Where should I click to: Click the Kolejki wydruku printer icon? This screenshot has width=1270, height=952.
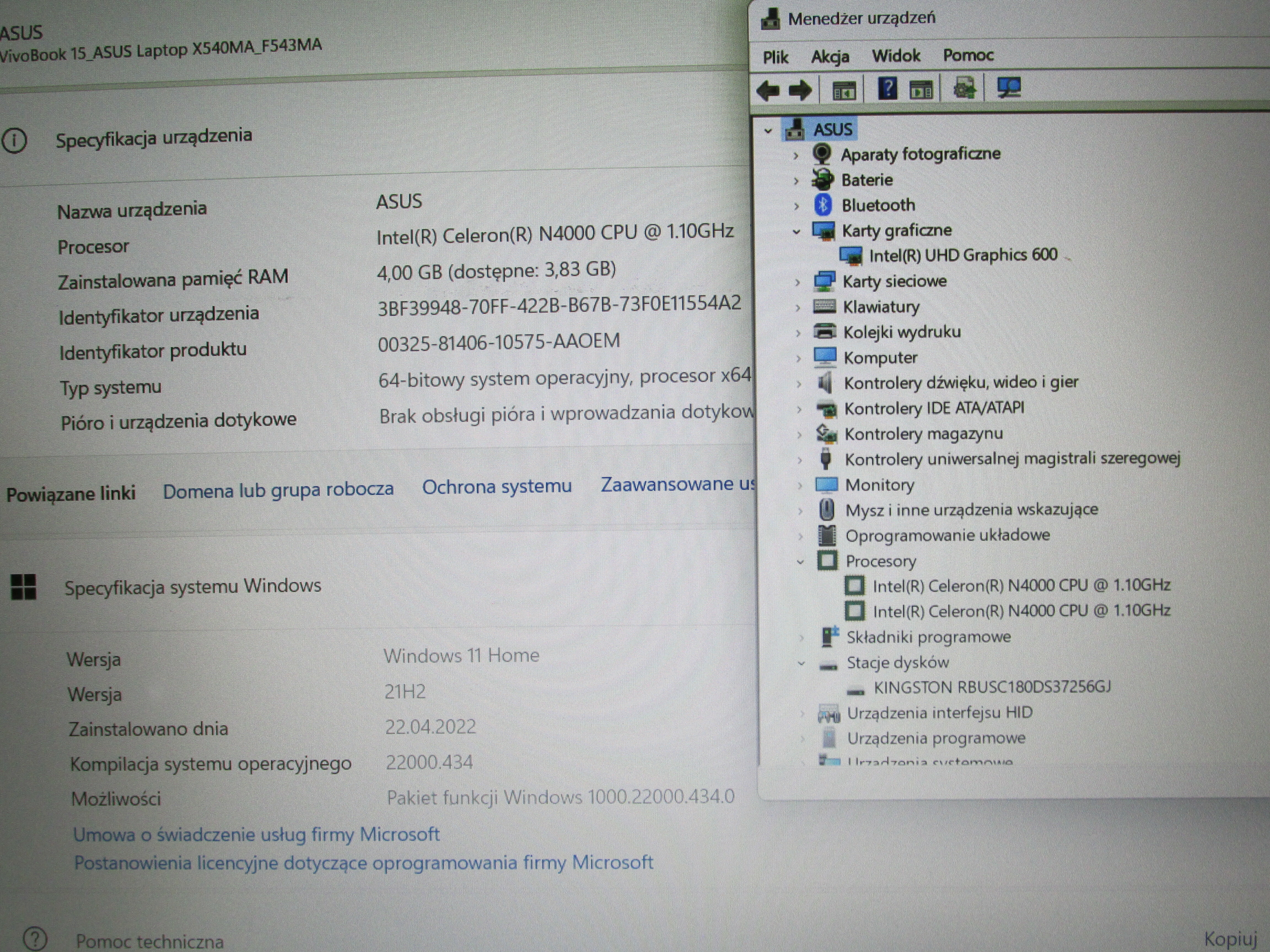click(x=825, y=332)
